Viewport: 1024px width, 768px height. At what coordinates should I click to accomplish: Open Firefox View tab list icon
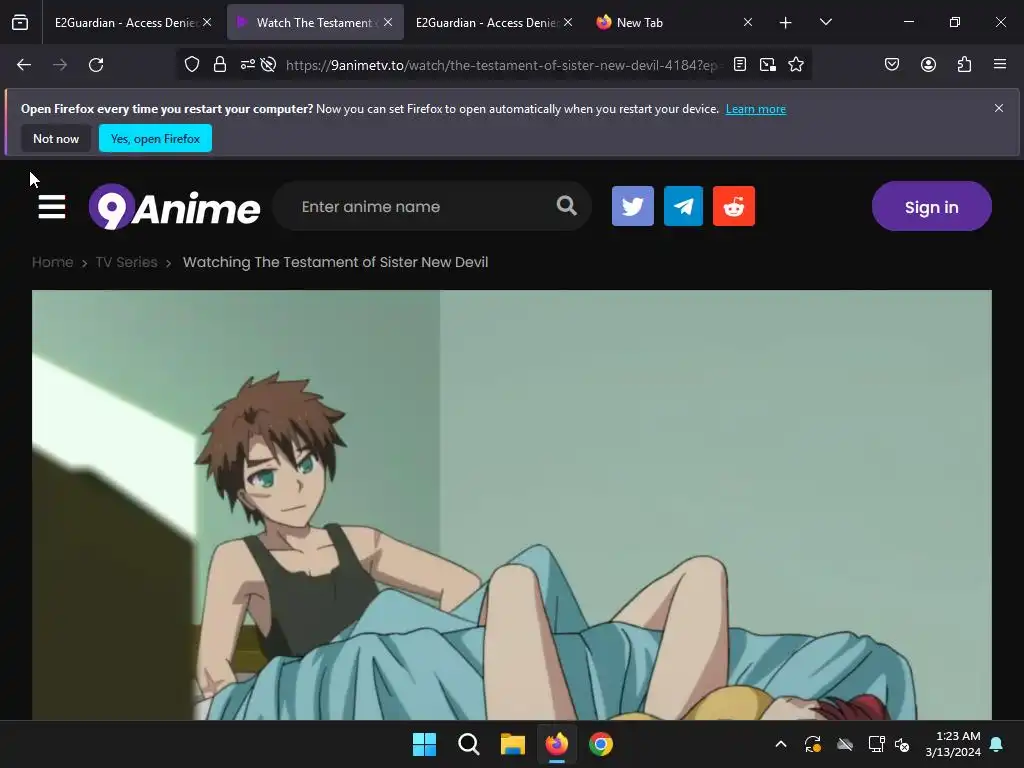point(20,22)
